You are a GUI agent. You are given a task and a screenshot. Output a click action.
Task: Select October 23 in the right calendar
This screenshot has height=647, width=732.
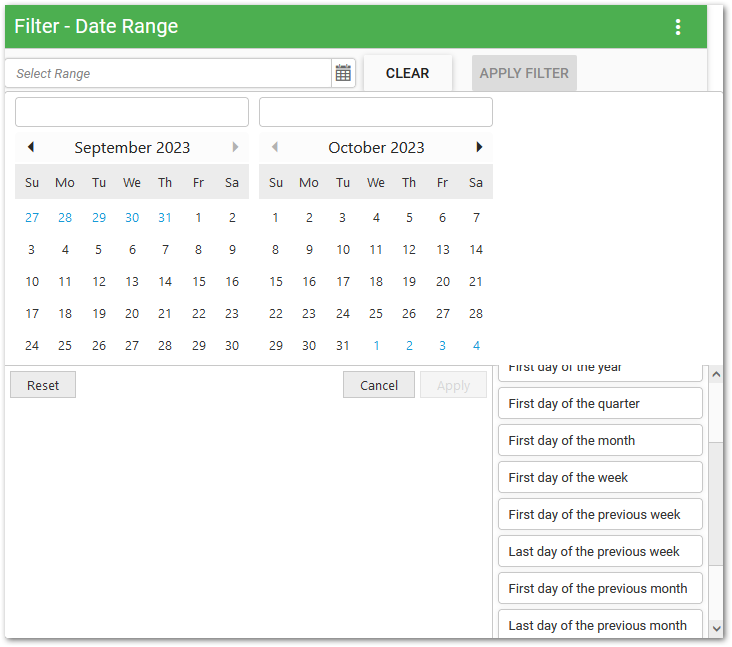[309, 314]
